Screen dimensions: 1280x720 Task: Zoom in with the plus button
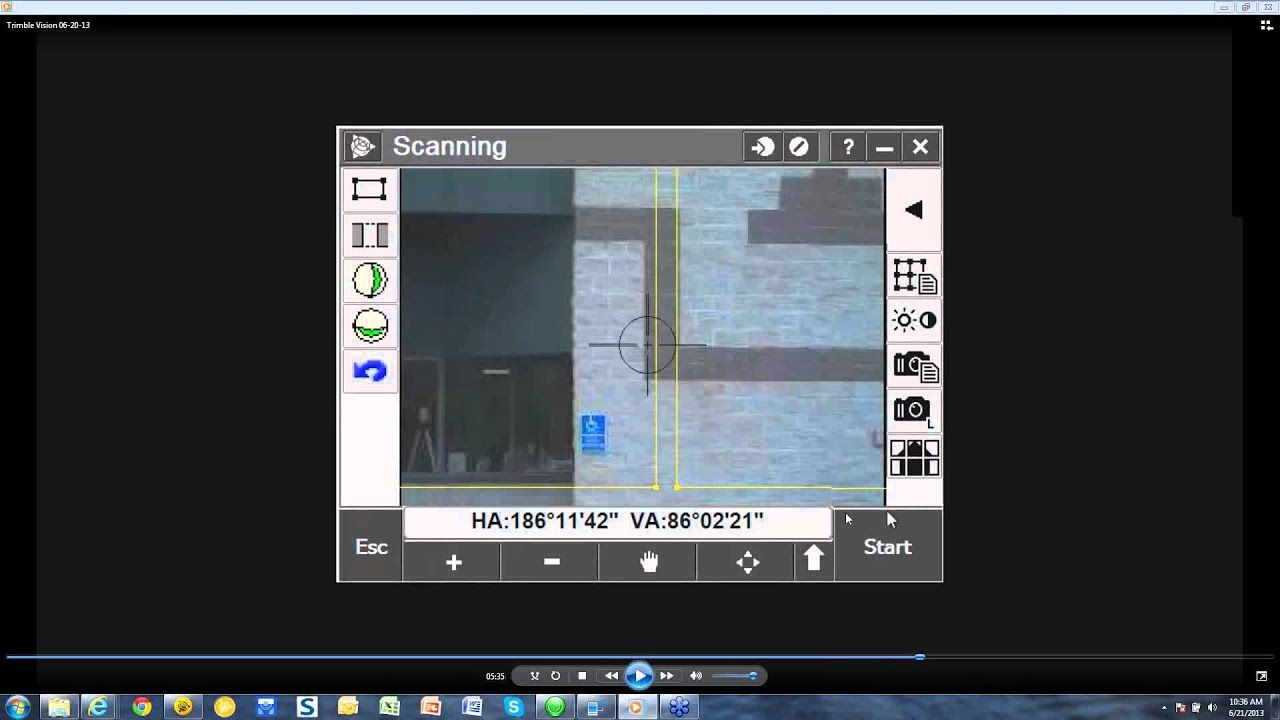click(453, 562)
